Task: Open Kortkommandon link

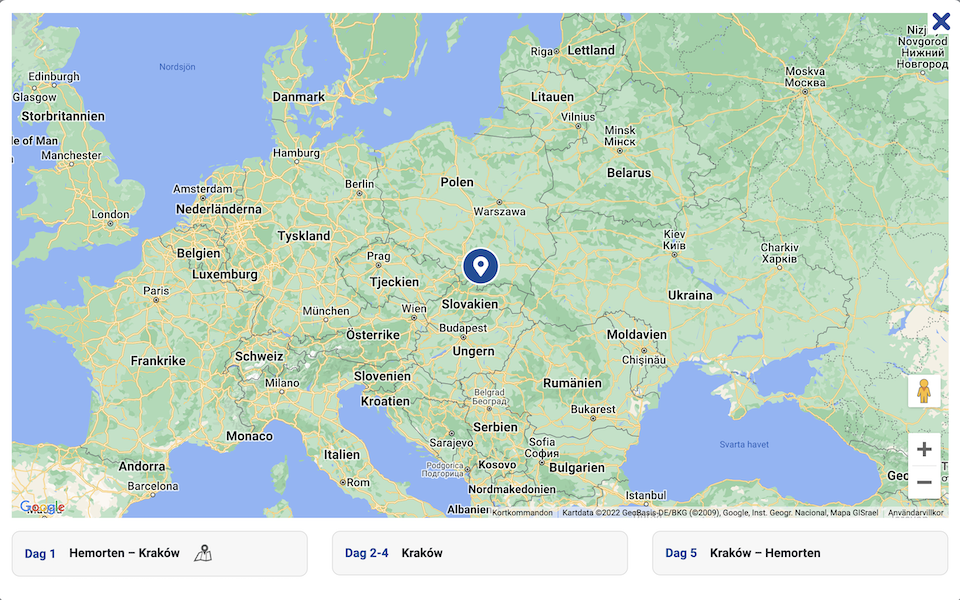Action: (x=522, y=513)
